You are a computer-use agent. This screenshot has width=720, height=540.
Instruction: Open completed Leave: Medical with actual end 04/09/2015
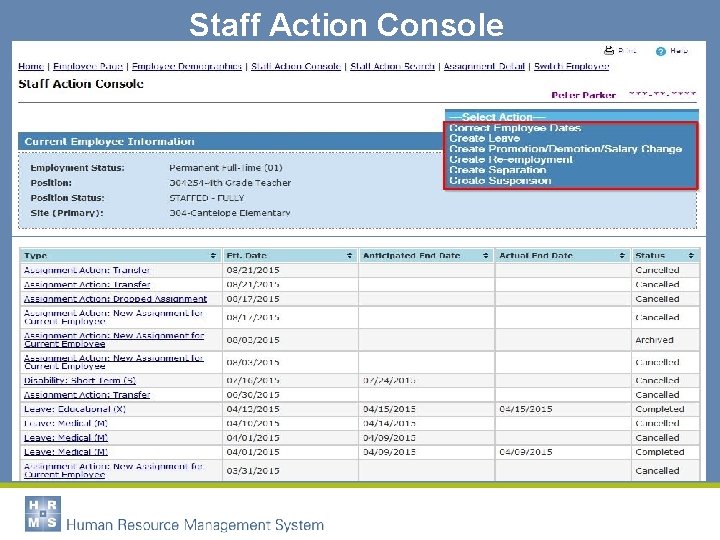[66, 452]
